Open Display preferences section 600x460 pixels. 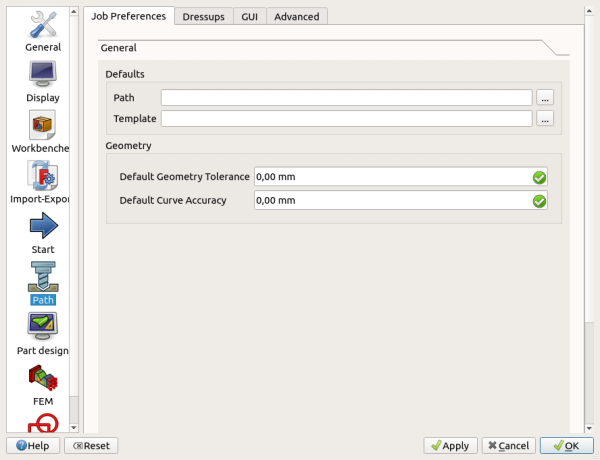point(43,82)
